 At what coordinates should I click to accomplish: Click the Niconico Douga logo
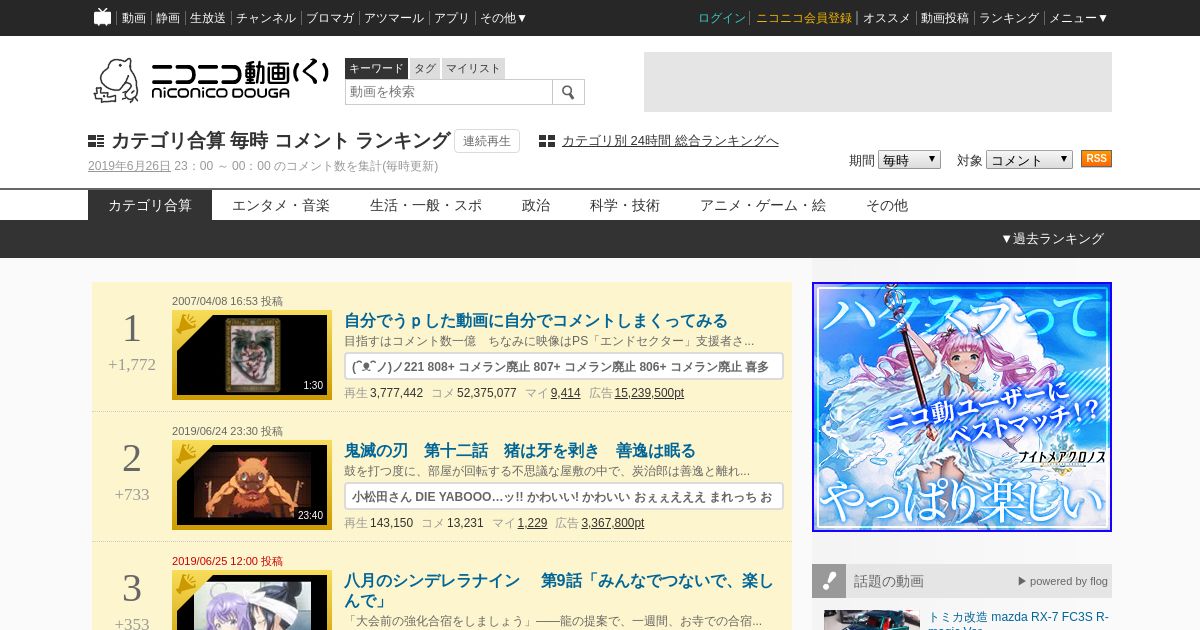211,80
